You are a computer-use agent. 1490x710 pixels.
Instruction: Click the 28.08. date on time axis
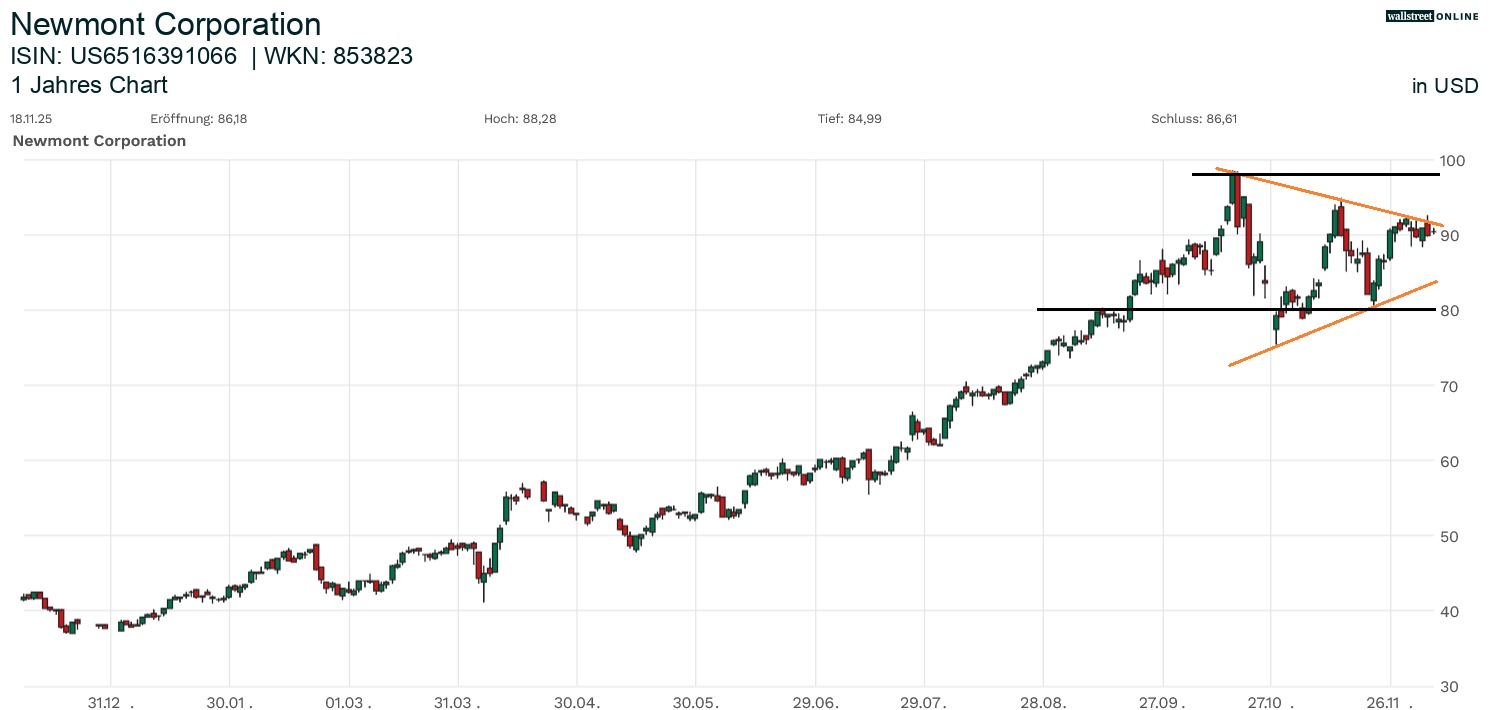(x=1044, y=703)
